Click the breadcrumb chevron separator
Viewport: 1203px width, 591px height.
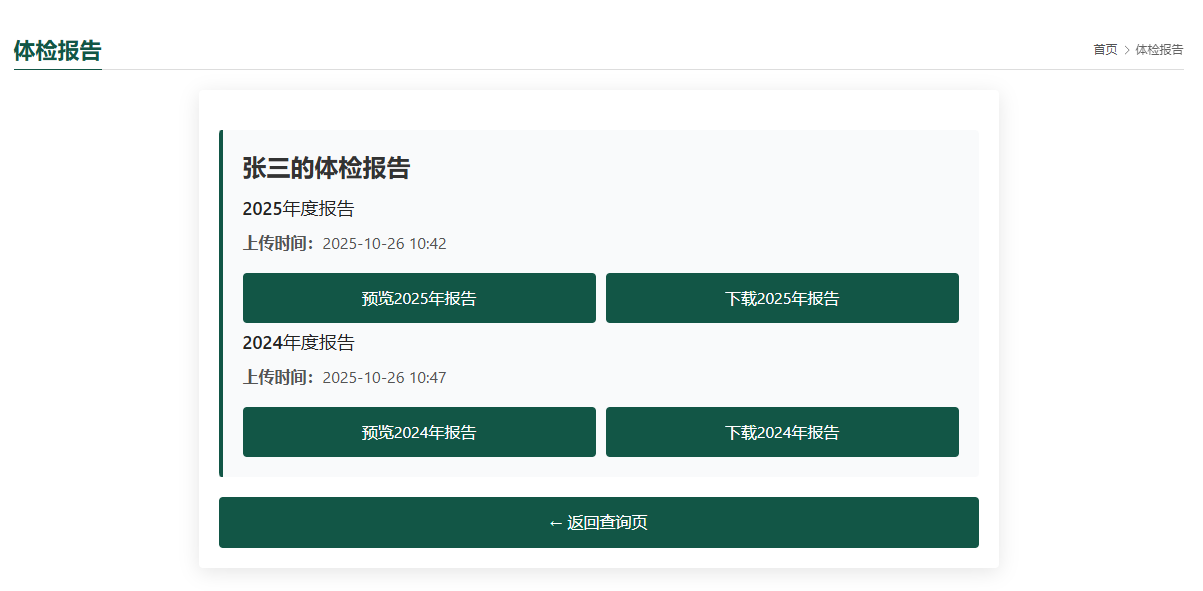[x=1127, y=50]
